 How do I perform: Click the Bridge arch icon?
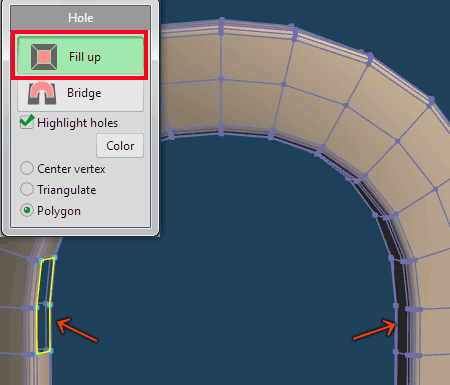coord(42,93)
